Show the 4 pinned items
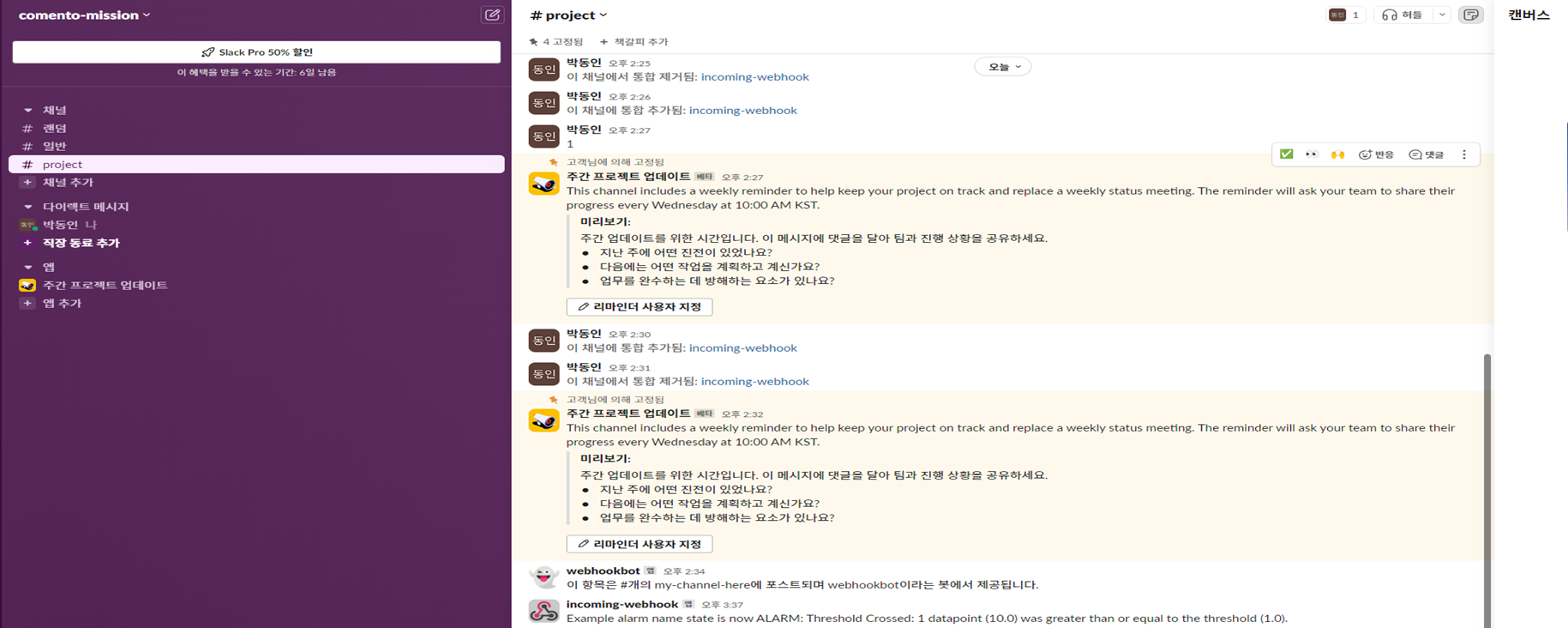 tap(556, 41)
